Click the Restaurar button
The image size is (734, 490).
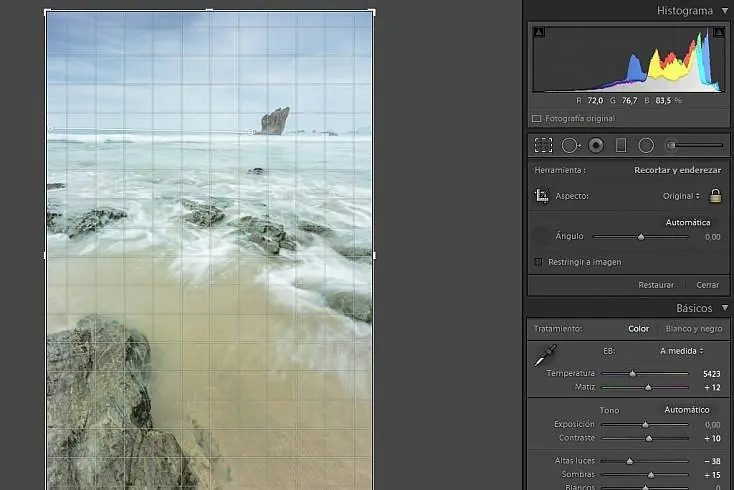(x=656, y=285)
